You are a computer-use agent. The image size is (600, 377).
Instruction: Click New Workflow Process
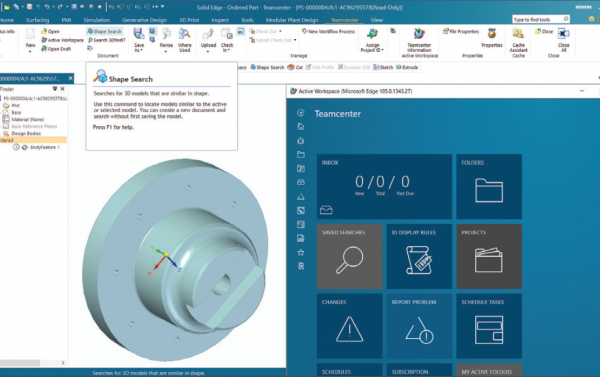point(328,31)
